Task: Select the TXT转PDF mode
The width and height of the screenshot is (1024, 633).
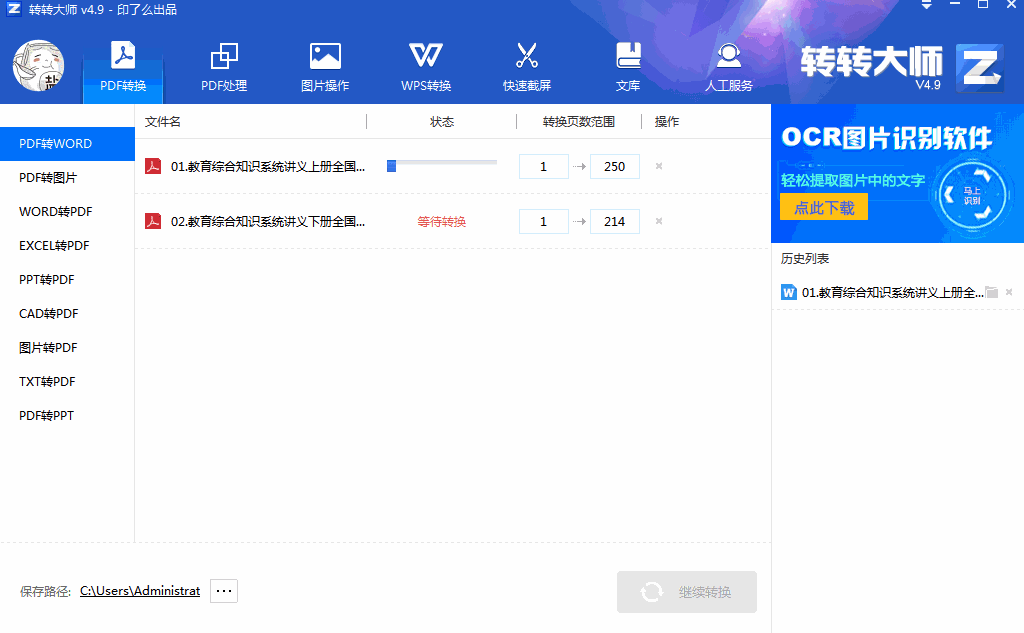Action: 67,381
